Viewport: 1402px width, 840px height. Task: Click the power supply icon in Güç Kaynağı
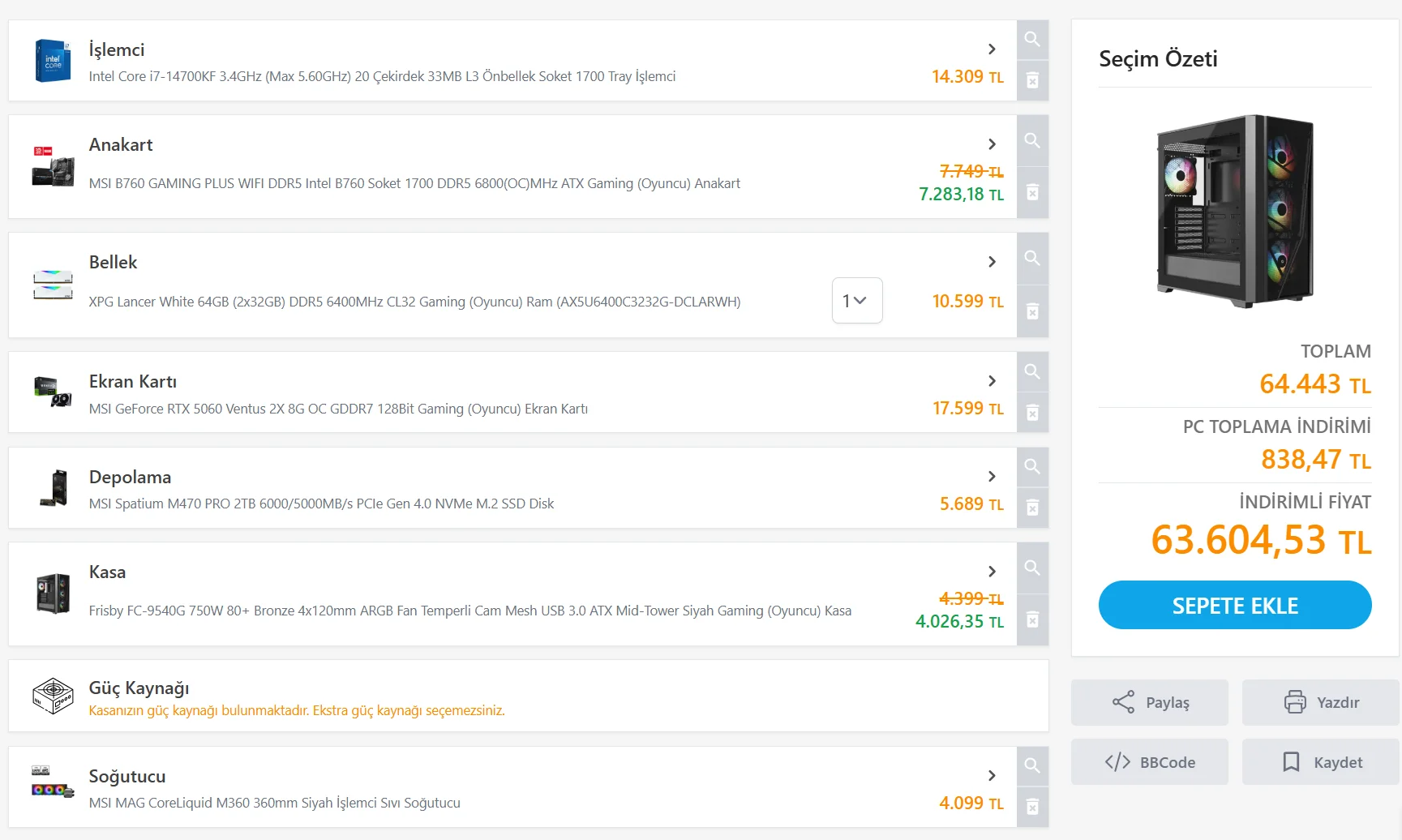53,696
